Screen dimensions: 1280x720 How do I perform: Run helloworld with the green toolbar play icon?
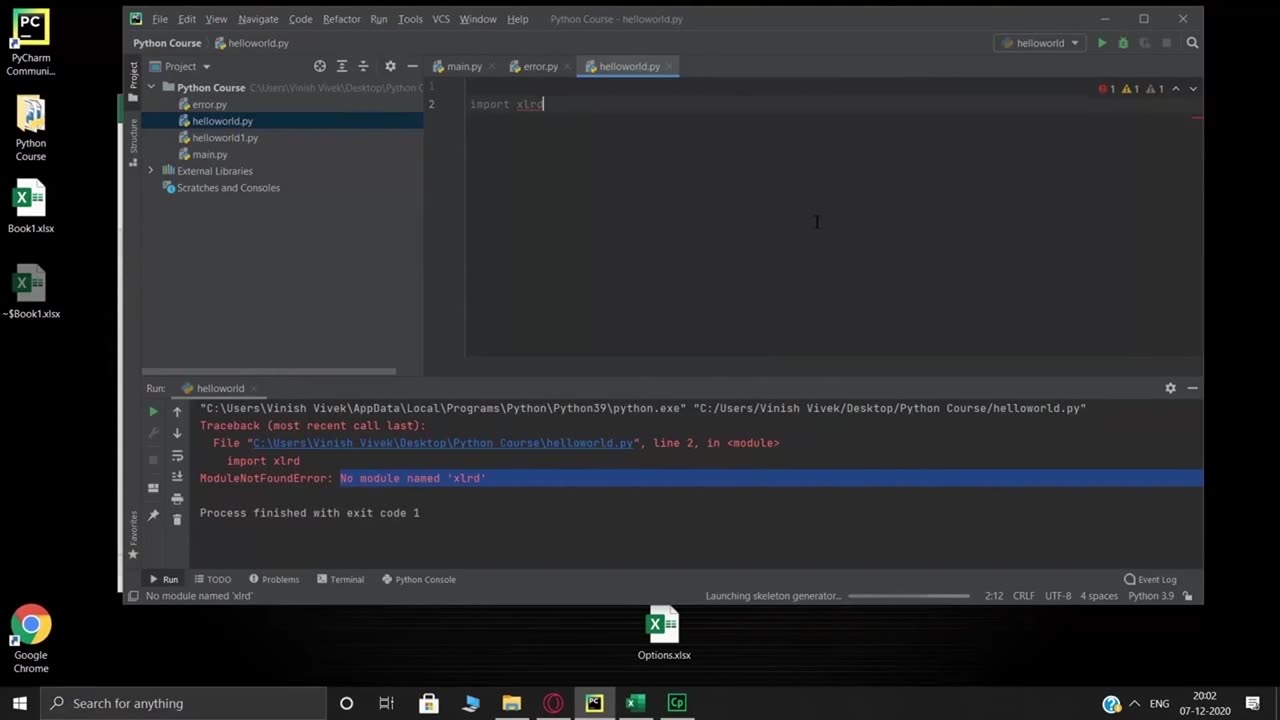1102,43
